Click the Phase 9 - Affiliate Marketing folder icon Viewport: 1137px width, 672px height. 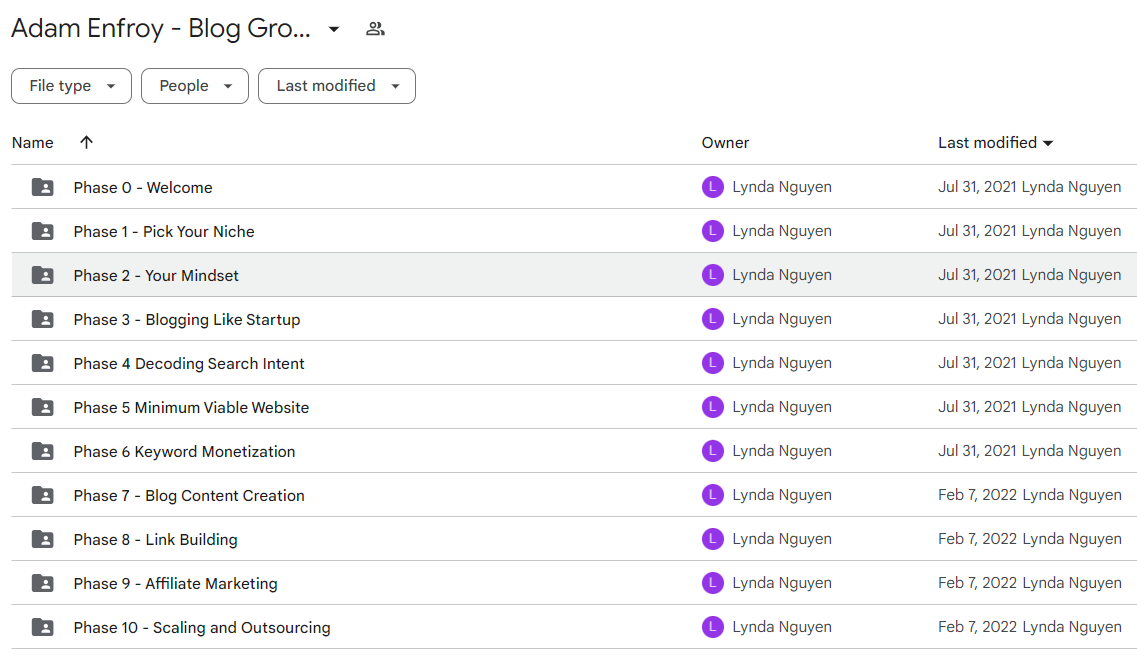coord(43,583)
